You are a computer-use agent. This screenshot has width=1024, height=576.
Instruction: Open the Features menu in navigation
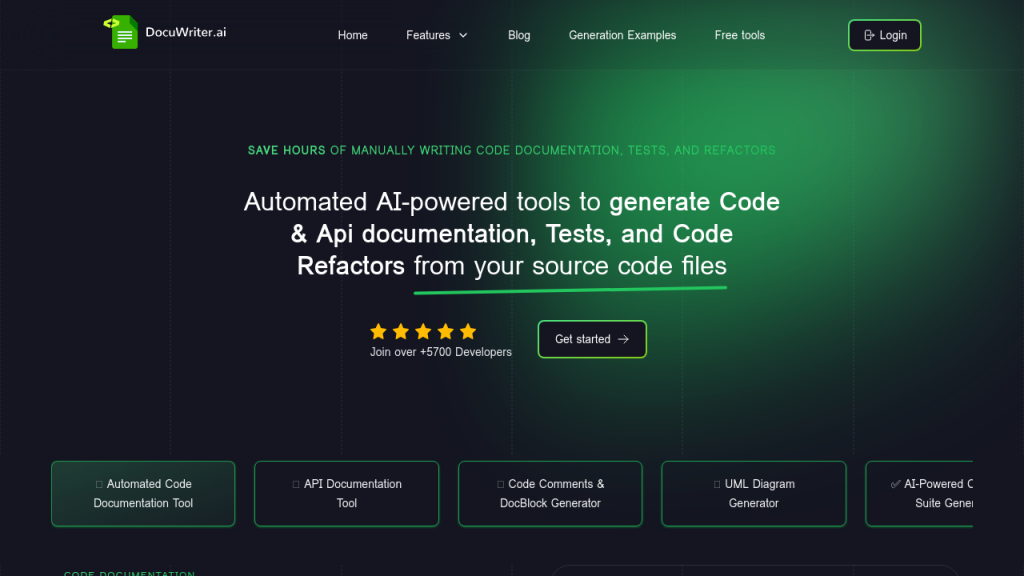[x=429, y=35]
